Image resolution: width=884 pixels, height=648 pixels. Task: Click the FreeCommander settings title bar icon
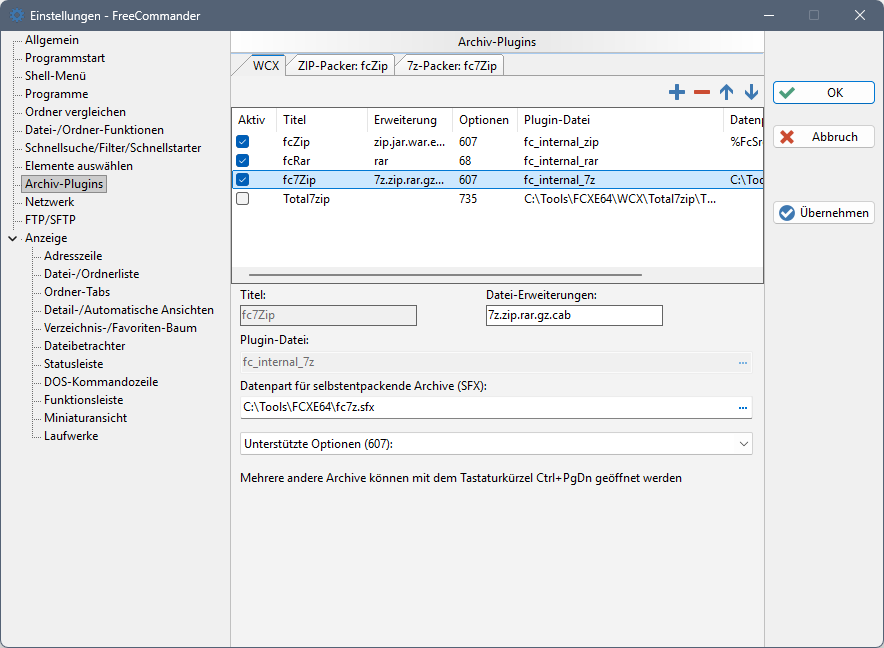(x=16, y=16)
